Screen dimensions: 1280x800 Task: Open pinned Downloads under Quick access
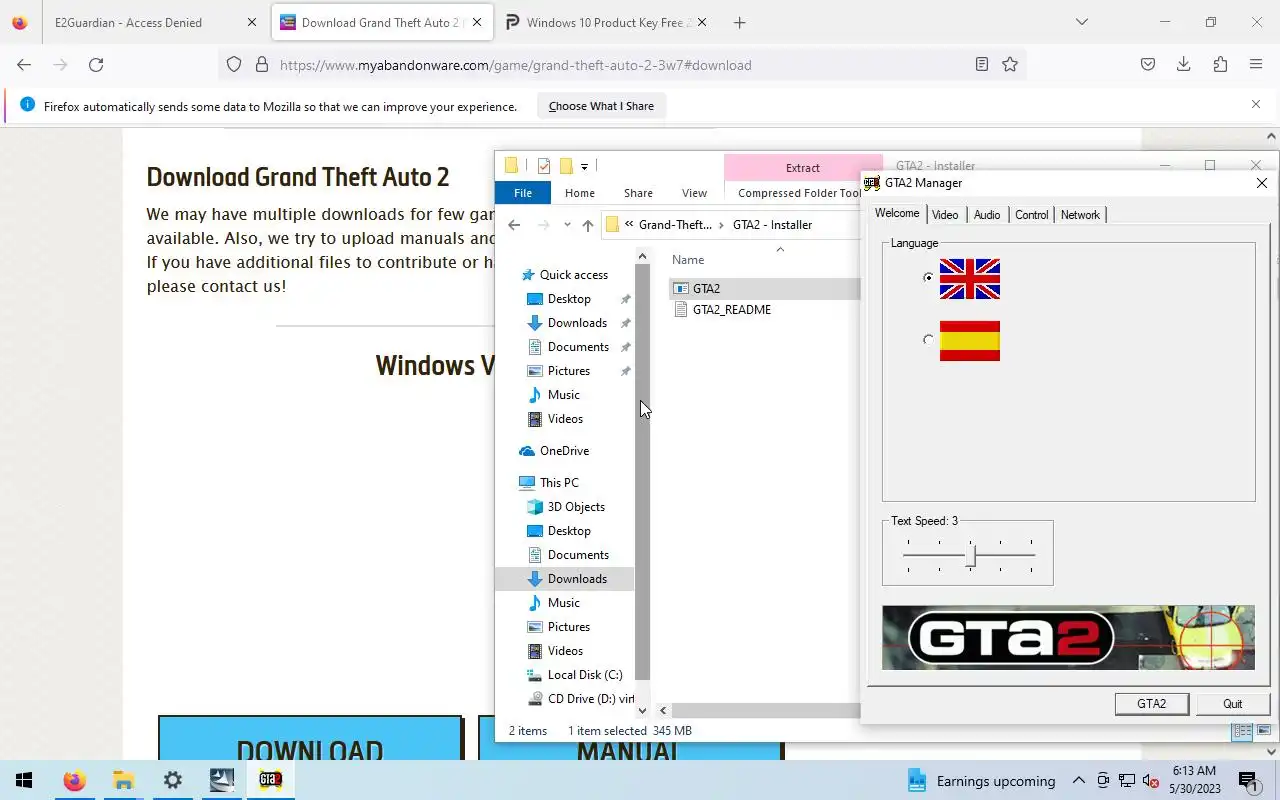[x=577, y=323]
